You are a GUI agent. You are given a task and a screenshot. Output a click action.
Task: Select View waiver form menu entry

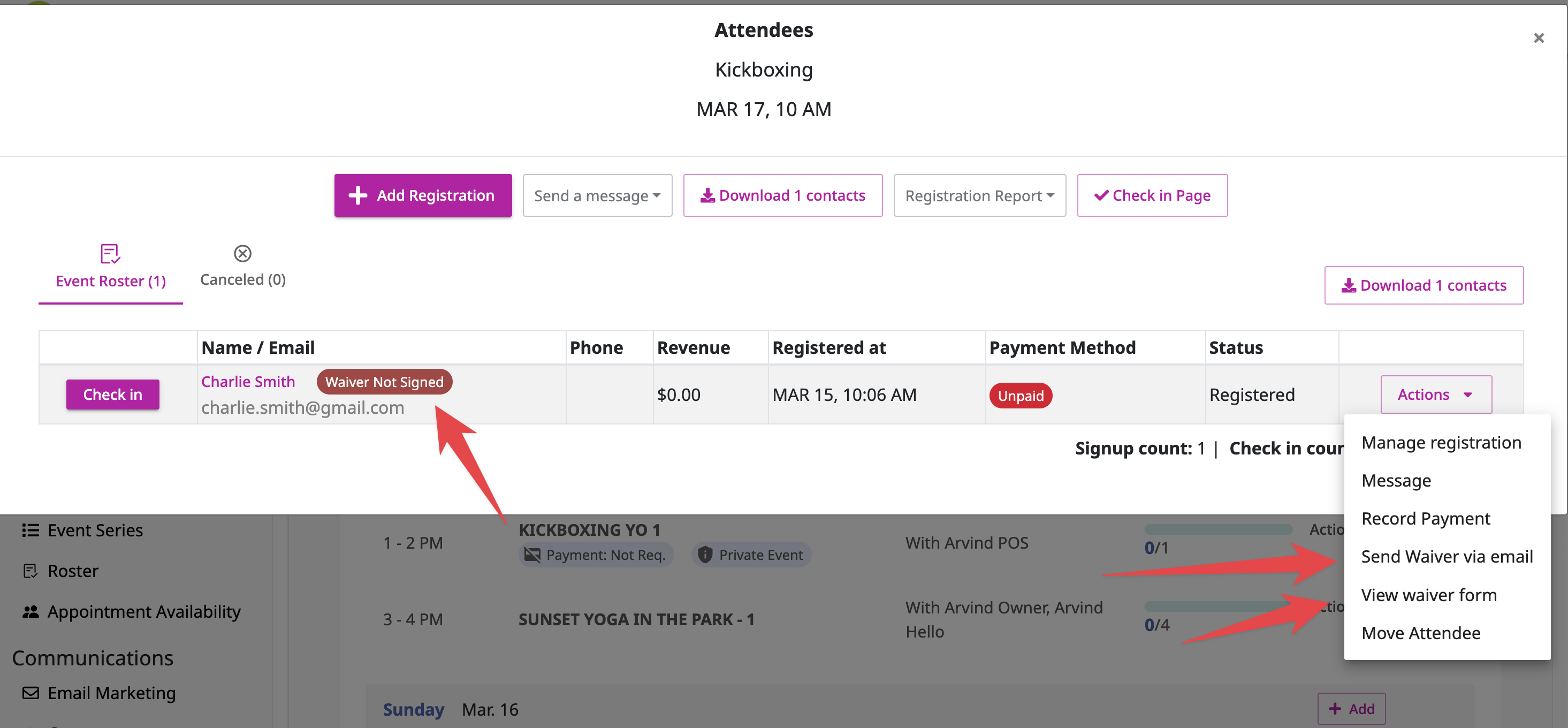pyautogui.click(x=1429, y=595)
